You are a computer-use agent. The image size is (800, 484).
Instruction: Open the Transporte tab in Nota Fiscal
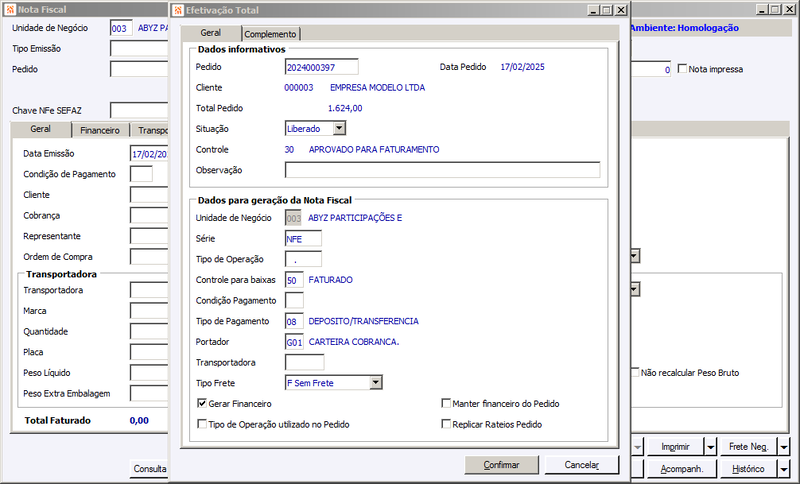click(151, 131)
